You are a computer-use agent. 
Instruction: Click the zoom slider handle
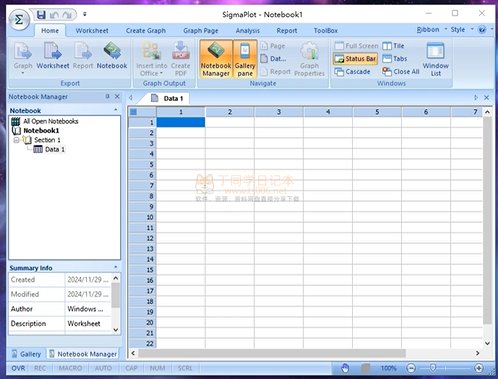(x=432, y=368)
